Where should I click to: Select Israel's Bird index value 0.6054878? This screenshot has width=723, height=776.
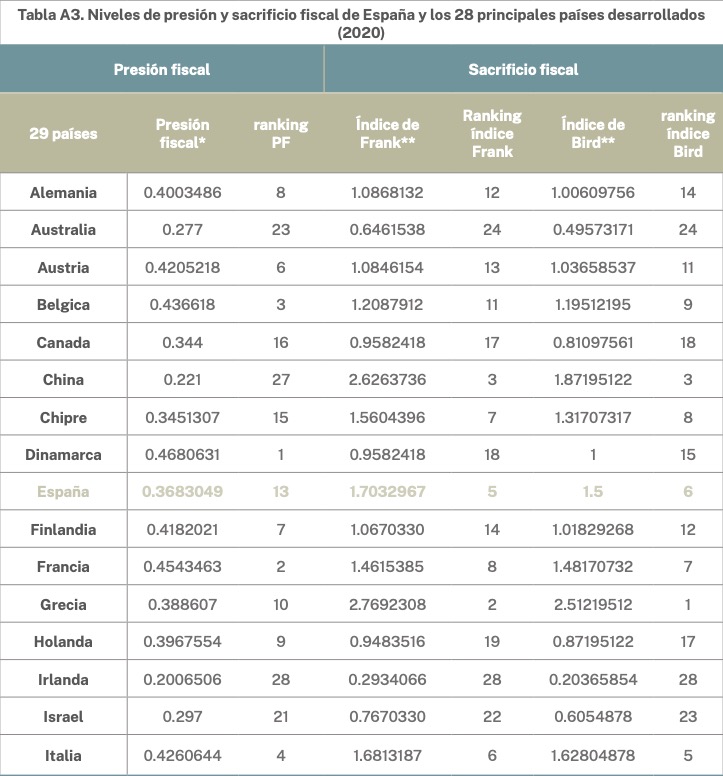[593, 717]
